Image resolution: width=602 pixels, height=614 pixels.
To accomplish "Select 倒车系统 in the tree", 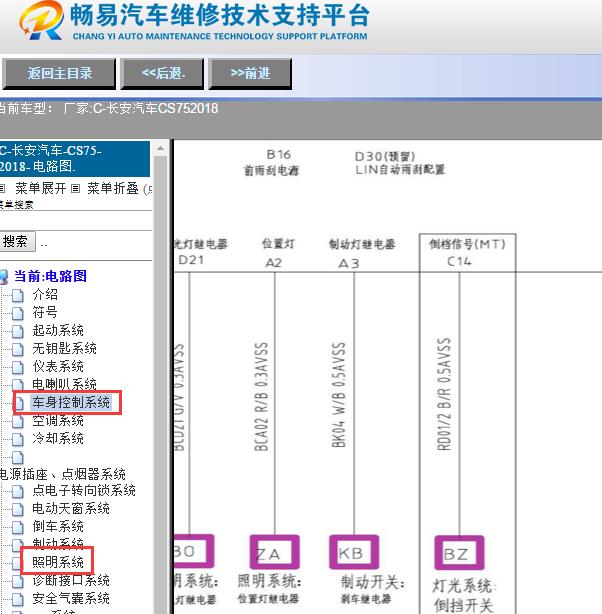I will [x=58, y=527].
